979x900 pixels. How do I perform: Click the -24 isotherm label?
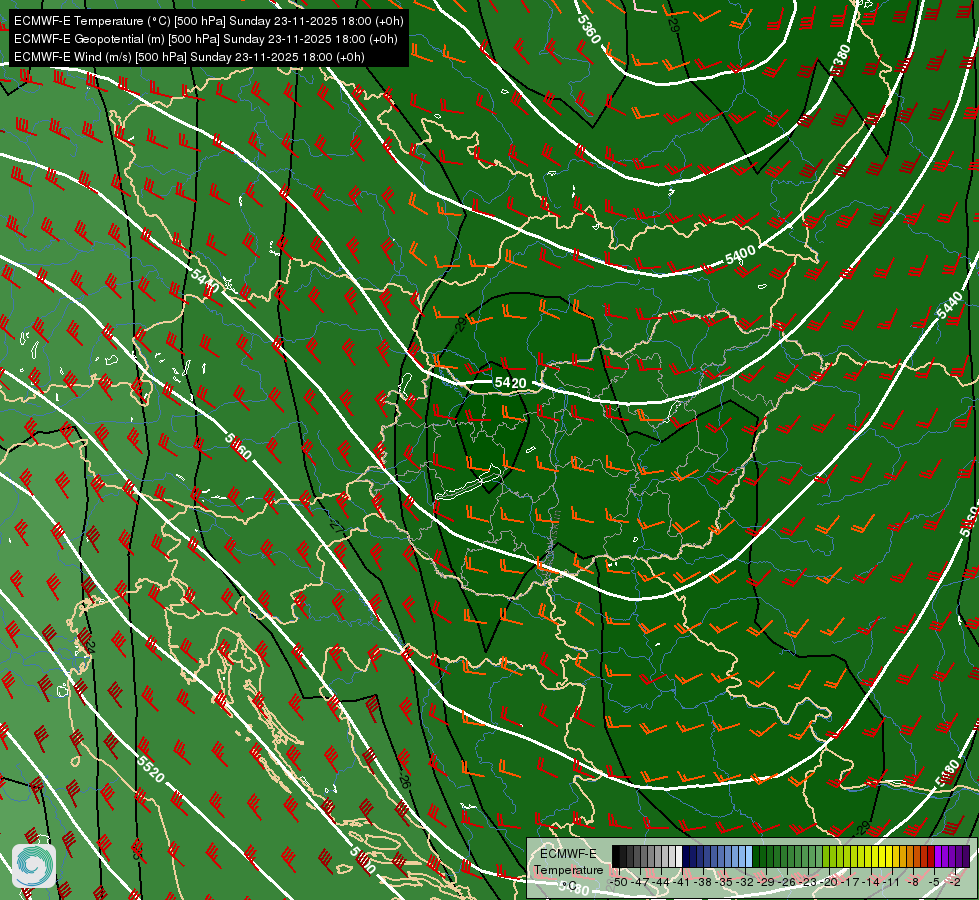(x=89, y=645)
